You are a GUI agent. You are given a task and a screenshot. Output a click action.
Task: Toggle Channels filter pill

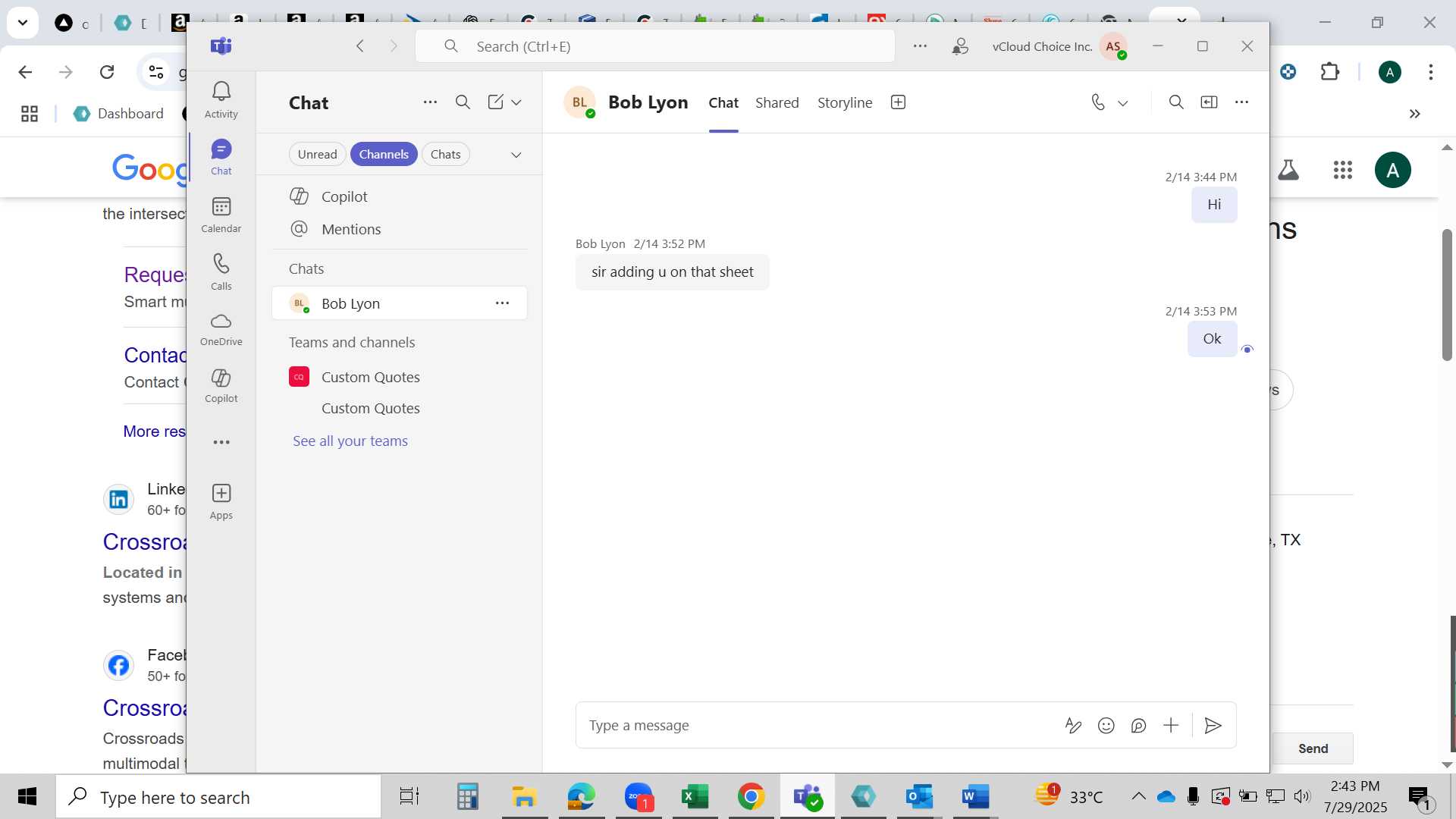click(x=384, y=154)
